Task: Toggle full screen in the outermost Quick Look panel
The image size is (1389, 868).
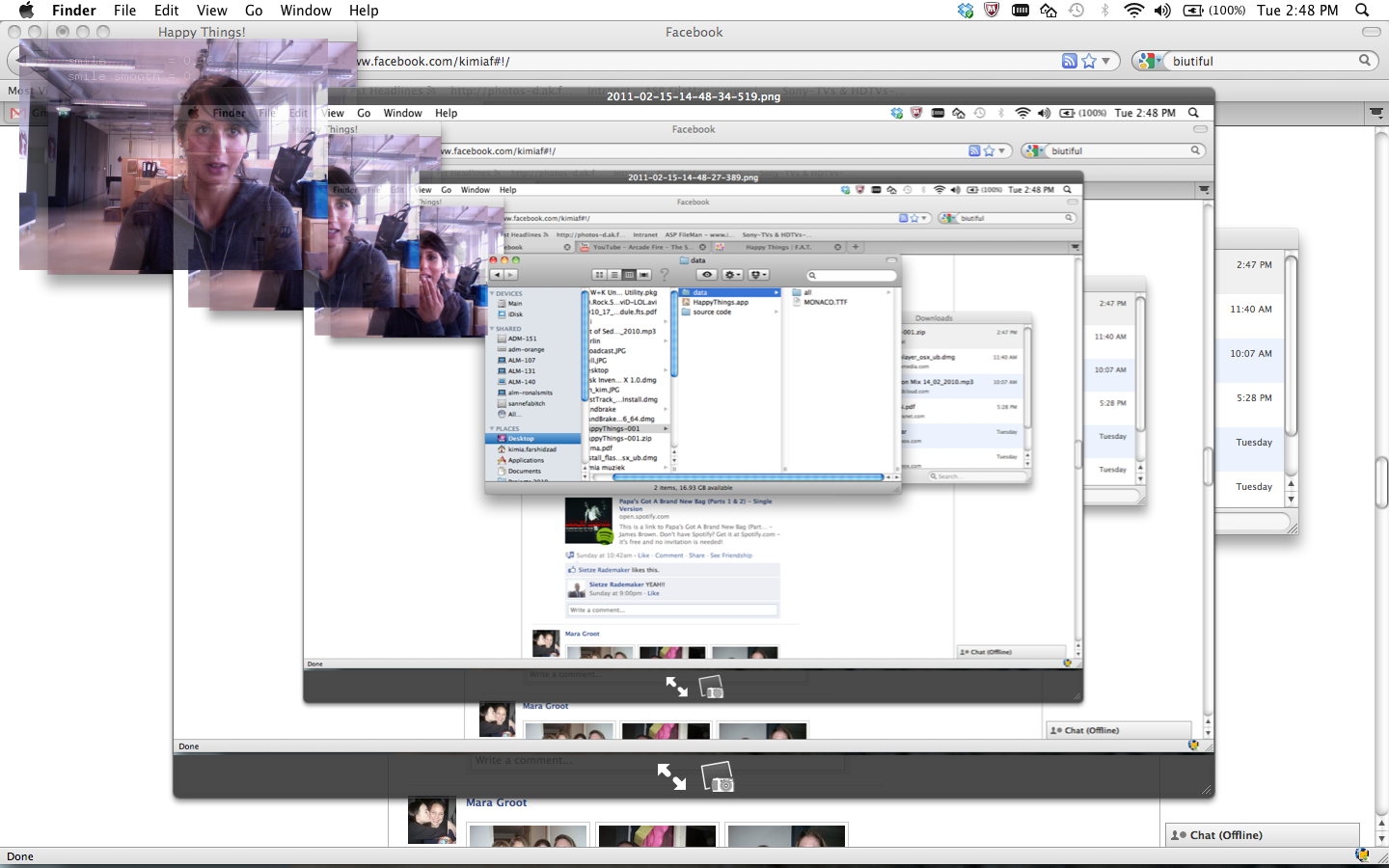Action: 671,776
